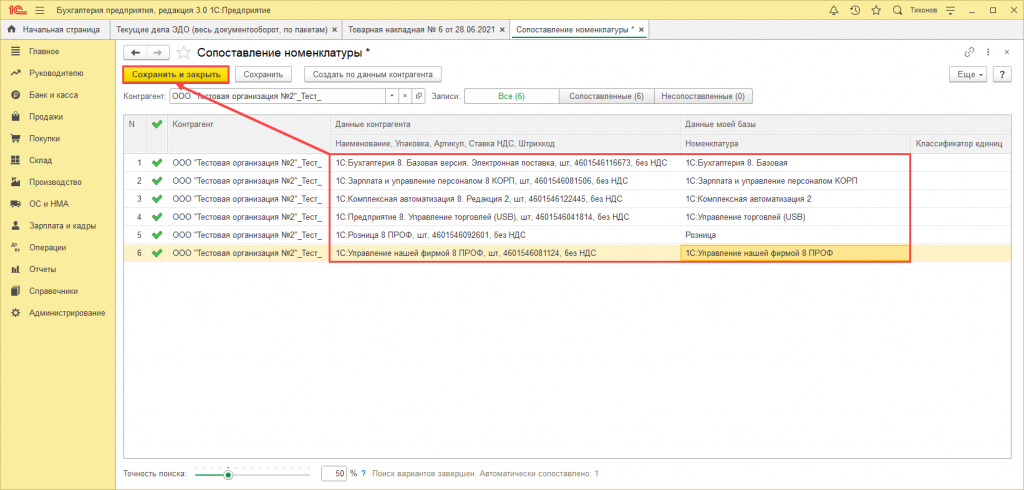Click green checkmark in row 3
Viewport: 1024px width, 490px height.
tap(156, 199)
